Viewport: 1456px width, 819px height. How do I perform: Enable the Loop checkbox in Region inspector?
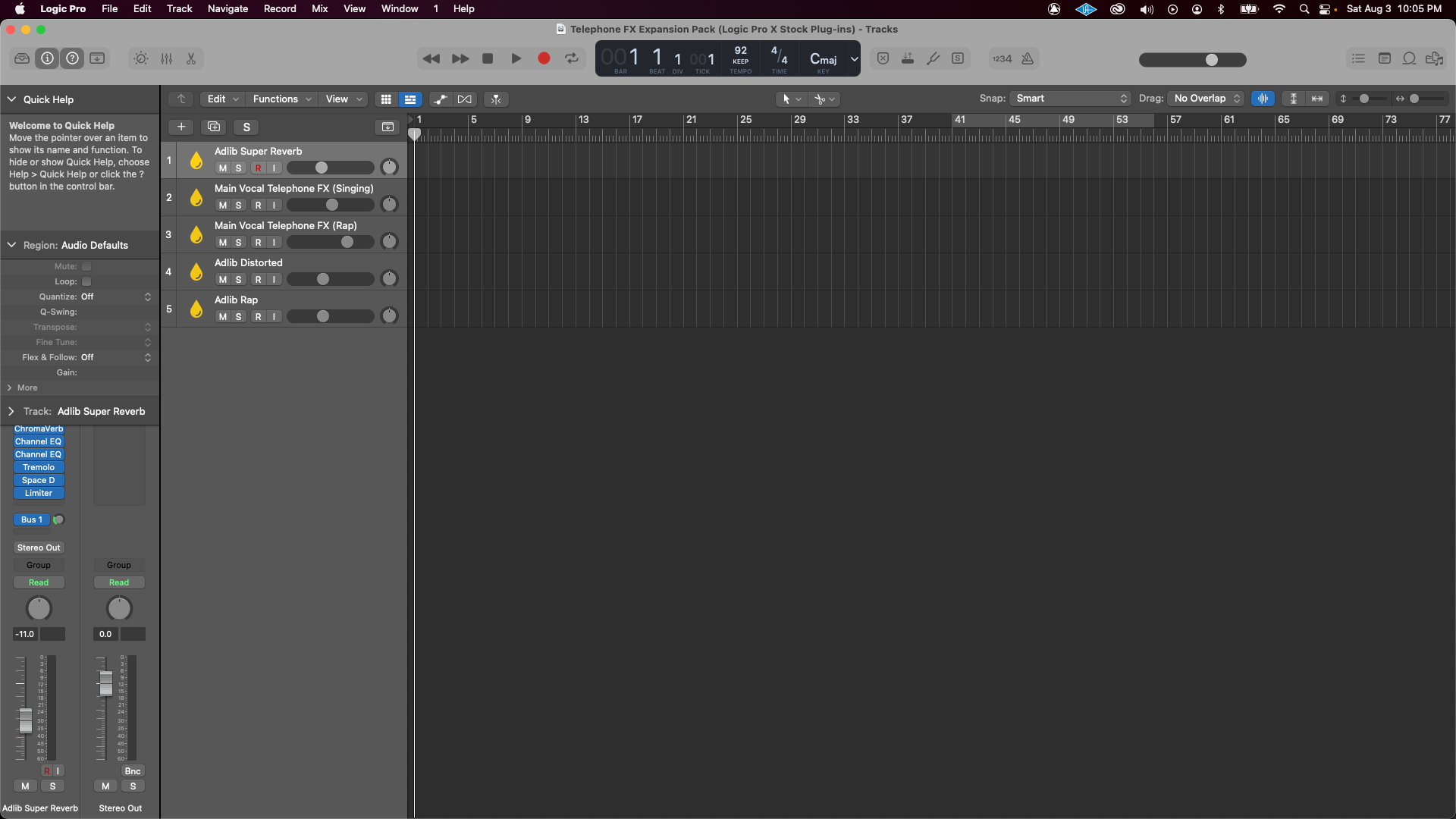click(86, 281)
